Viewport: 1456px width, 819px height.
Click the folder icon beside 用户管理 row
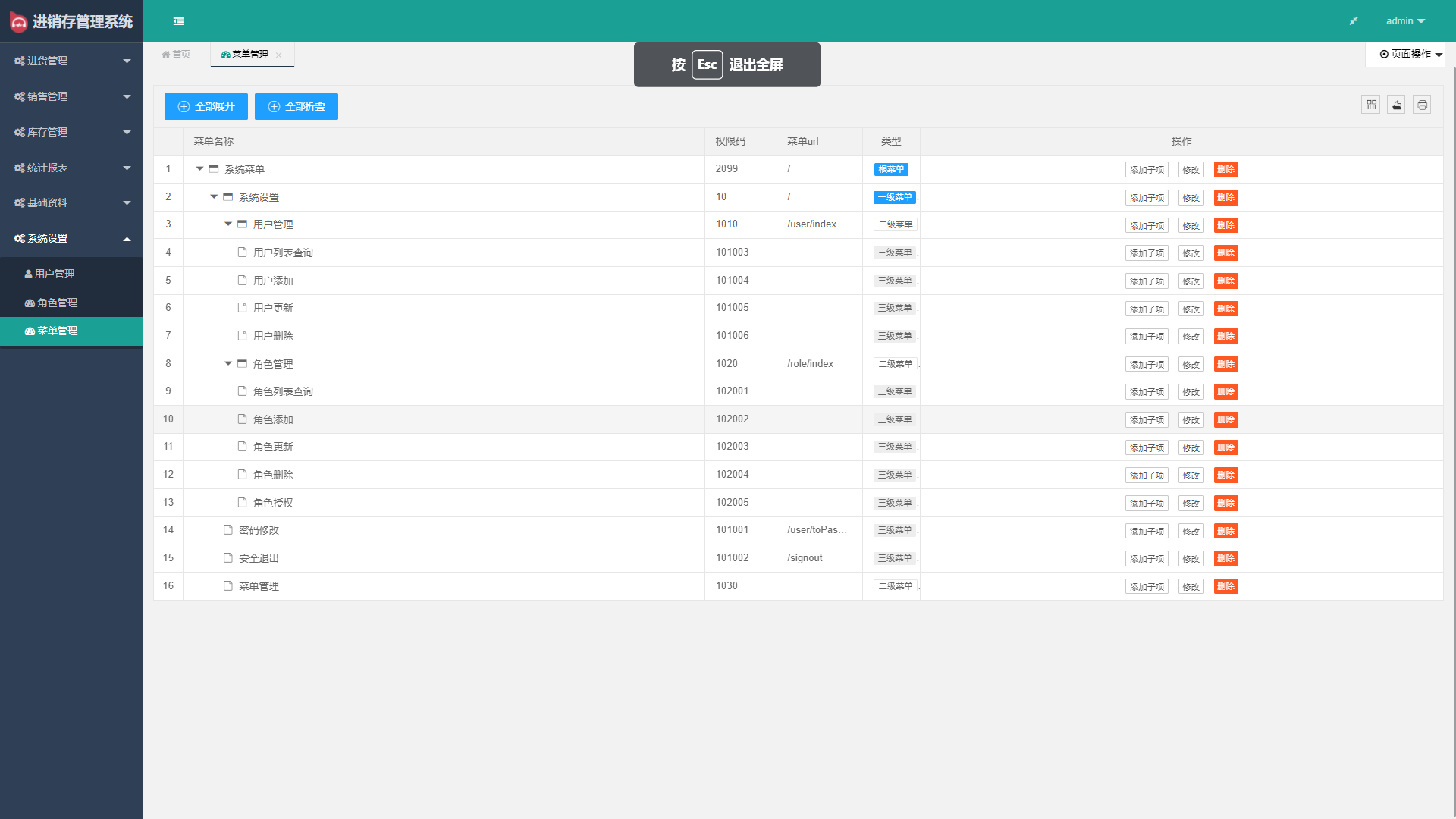(x=243, y=224)
